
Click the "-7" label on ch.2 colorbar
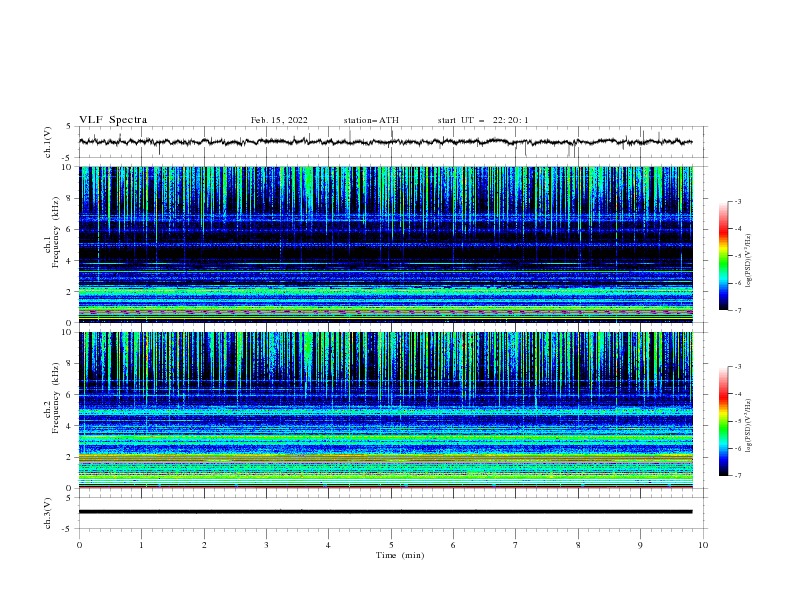738,476
